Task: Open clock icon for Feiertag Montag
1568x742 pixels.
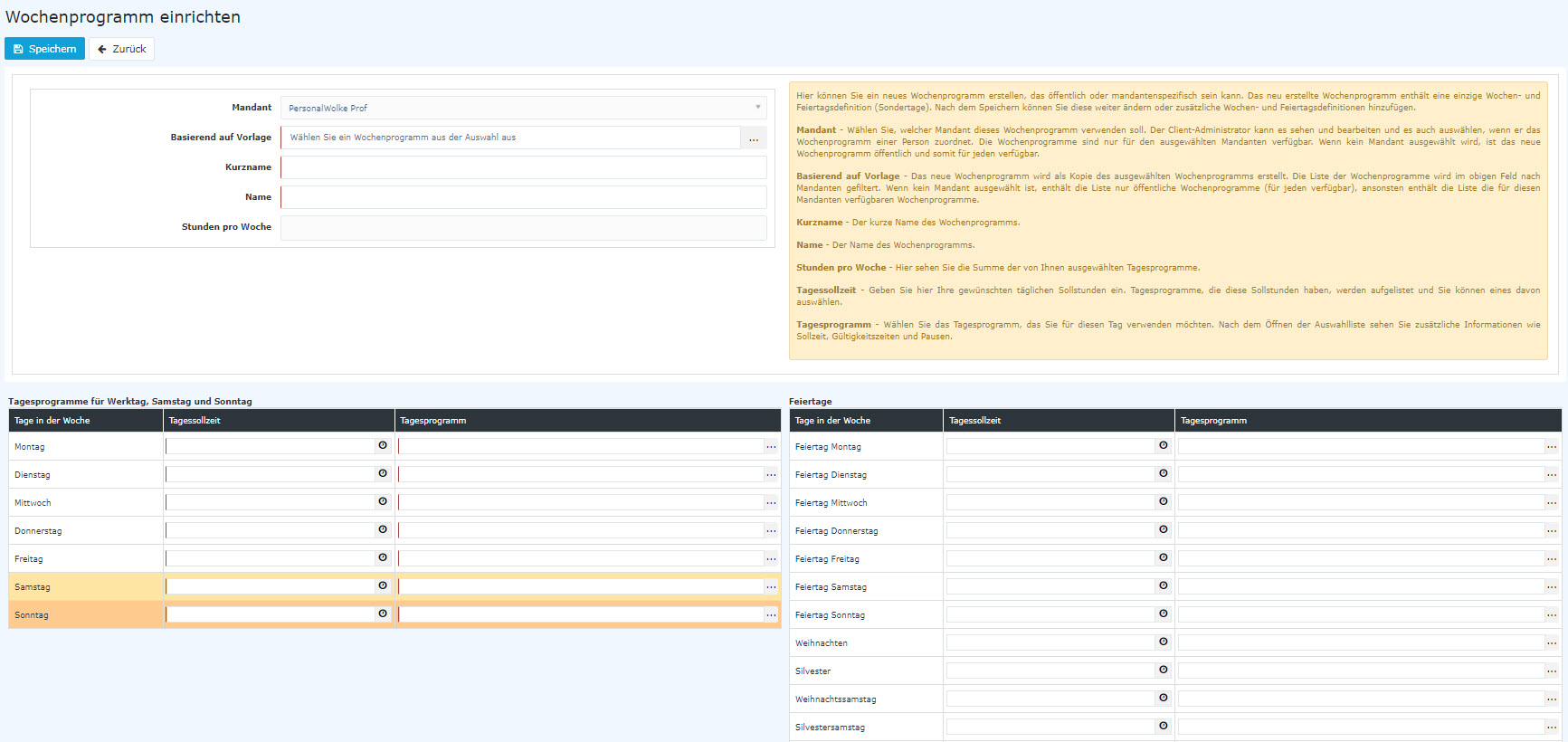Action: pyautogui.click(x=1164, y=446)
